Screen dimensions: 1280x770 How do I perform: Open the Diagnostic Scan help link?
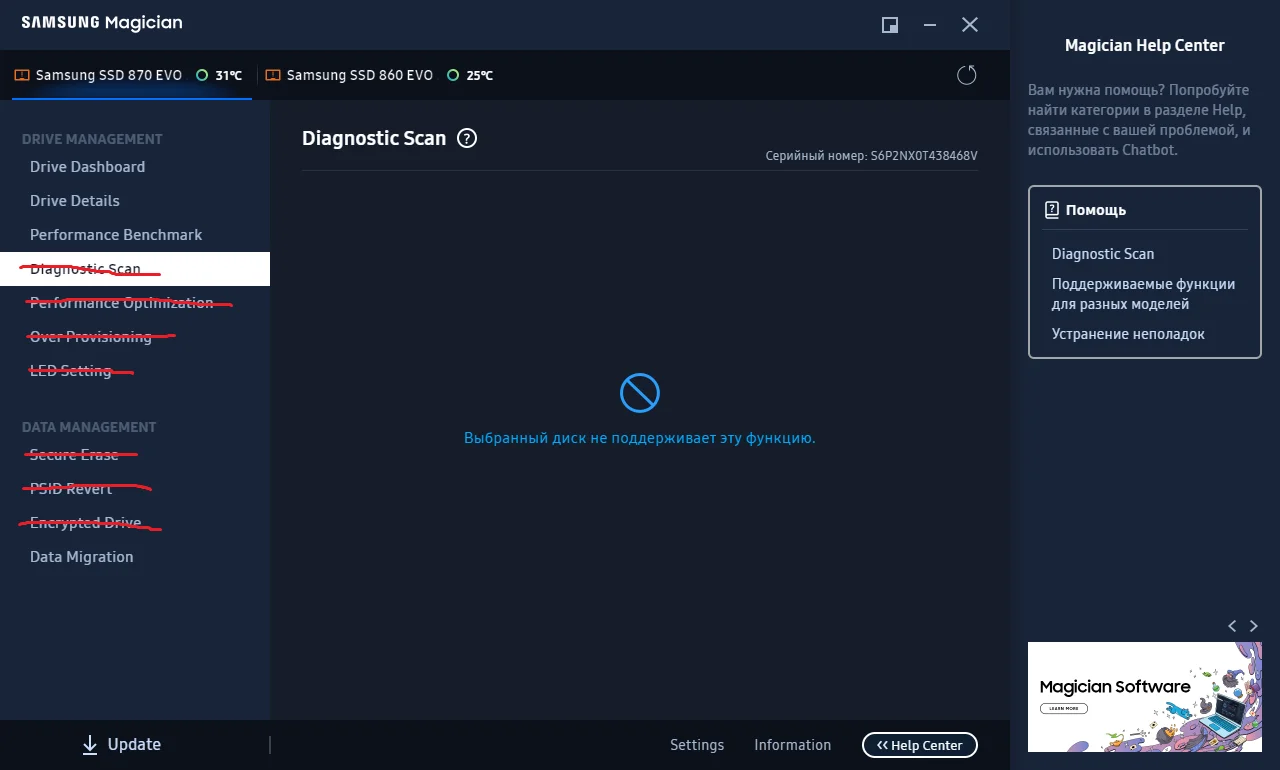pos(1103,254)
